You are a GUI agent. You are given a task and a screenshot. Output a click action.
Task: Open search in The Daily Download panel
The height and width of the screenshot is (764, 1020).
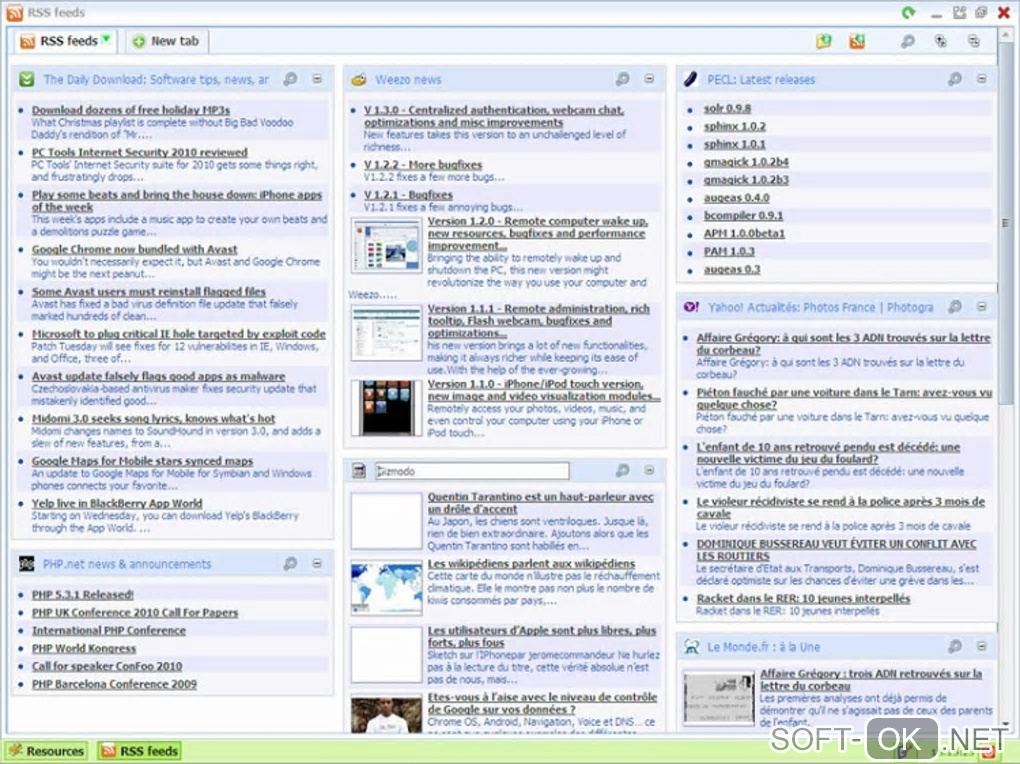tap(290, 79)
